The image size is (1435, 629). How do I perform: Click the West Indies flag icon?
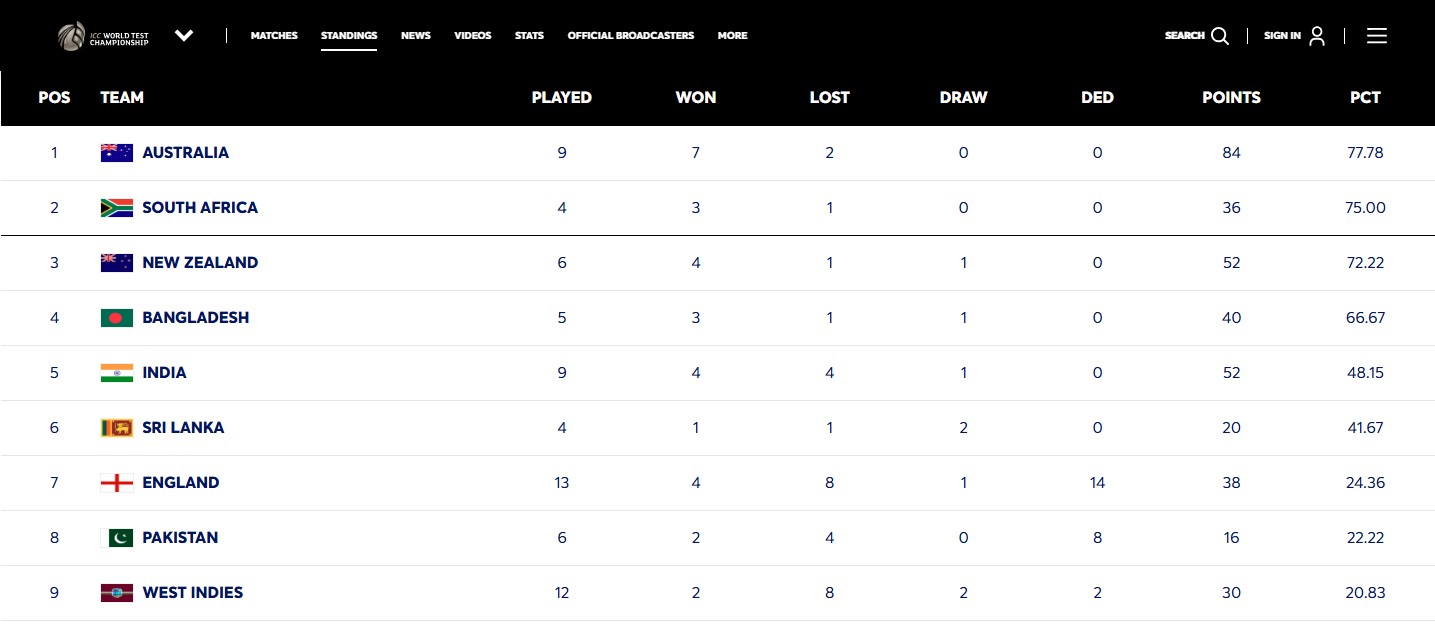click(x=117, y=593)
